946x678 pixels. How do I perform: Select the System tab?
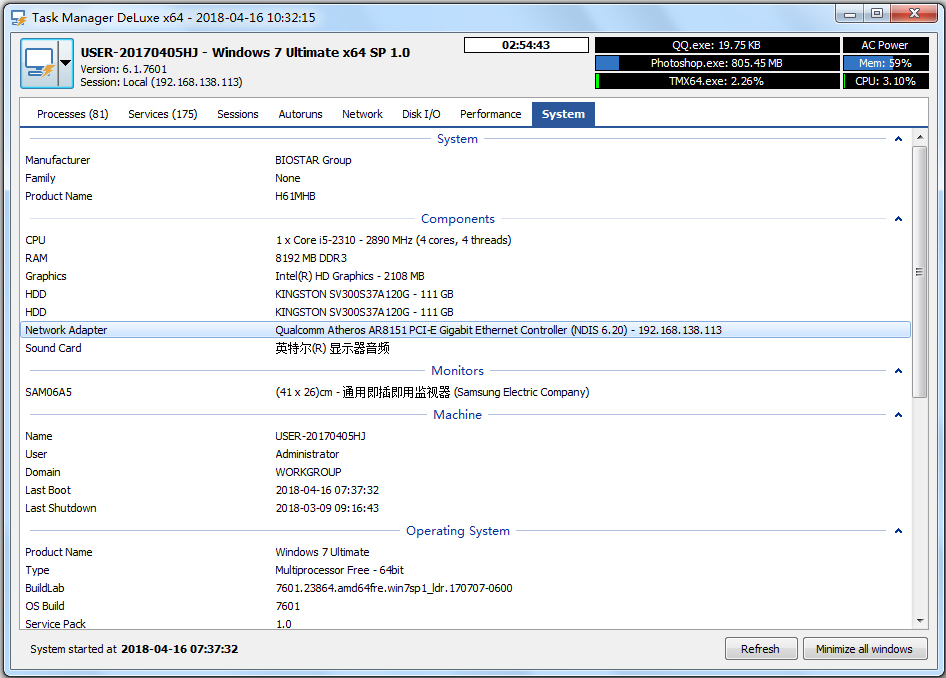(x=563, y=114)
